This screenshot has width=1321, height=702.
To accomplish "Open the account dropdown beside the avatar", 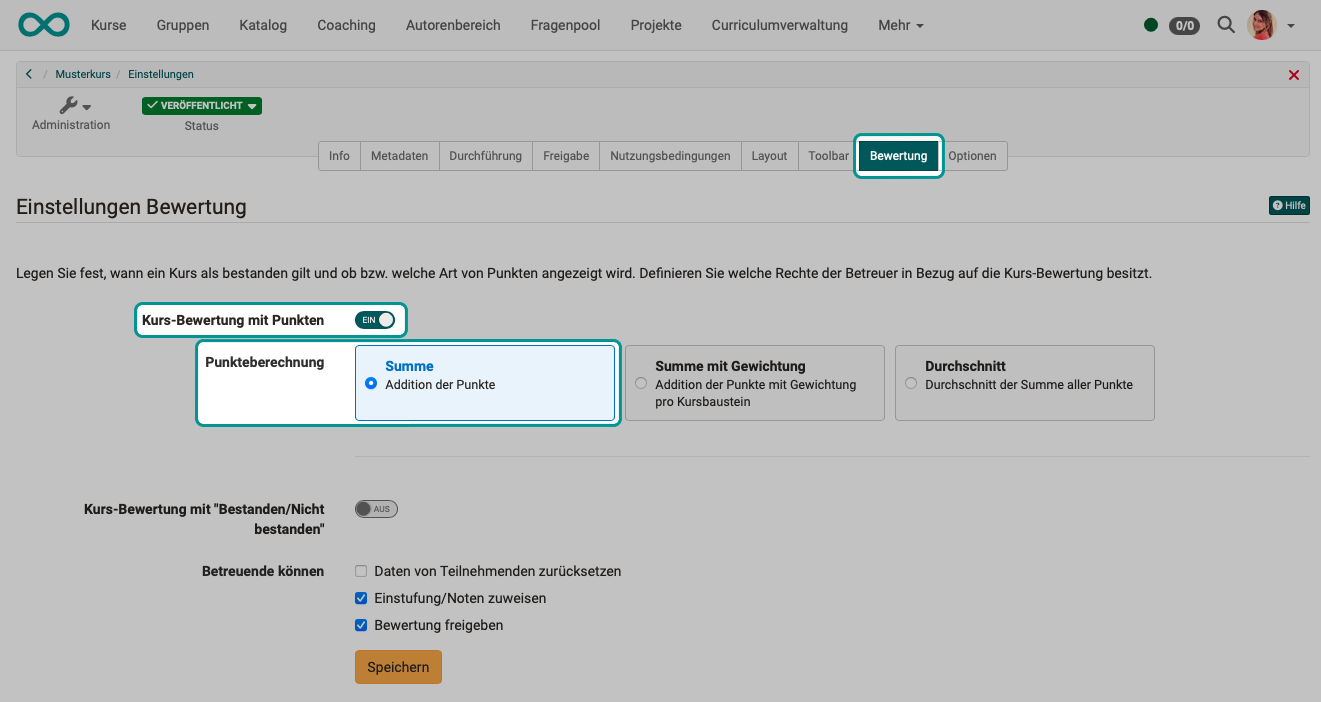I will coord(1291,25).
